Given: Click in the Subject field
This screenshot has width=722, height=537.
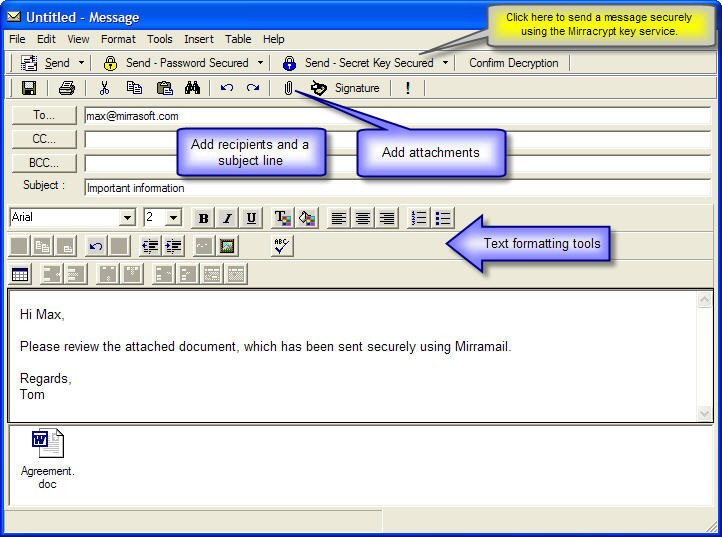Looking at the screenshot, I should tap(398, 188).
